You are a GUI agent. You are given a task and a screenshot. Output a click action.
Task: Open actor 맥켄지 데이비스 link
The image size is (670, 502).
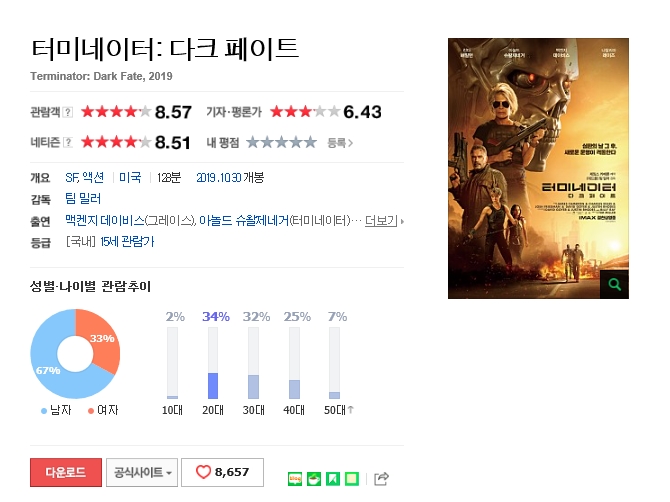[105, 220]
